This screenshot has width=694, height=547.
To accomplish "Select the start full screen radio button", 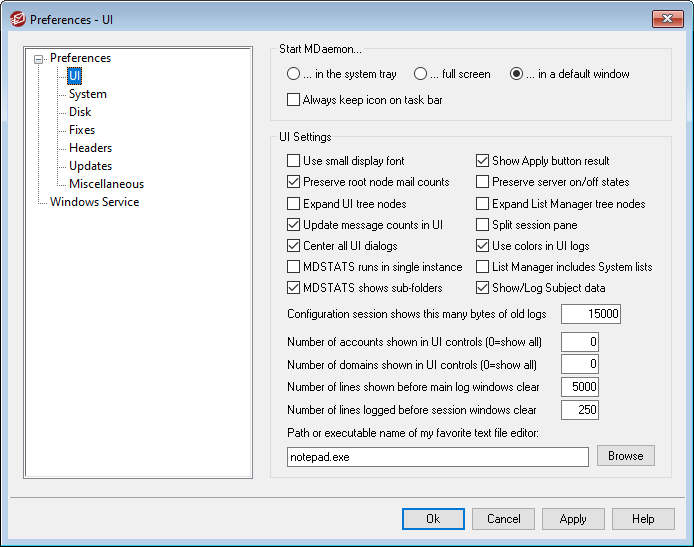I will [x=421, y=74].
